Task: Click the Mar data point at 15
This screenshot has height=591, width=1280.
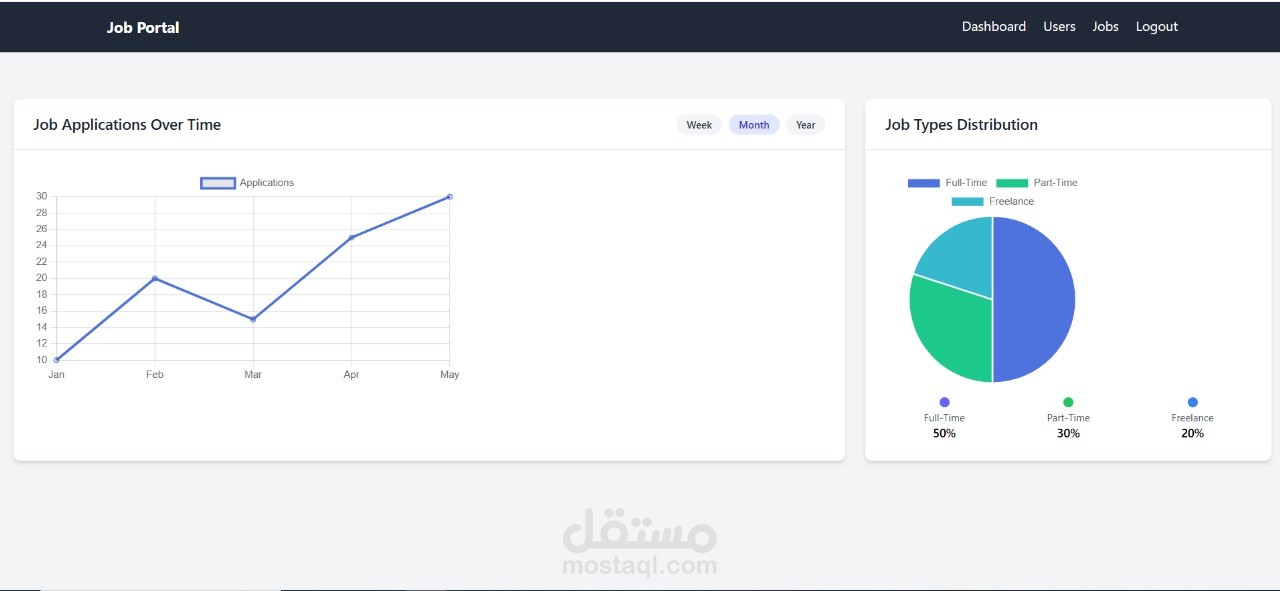Action: [x=253, y=319]
